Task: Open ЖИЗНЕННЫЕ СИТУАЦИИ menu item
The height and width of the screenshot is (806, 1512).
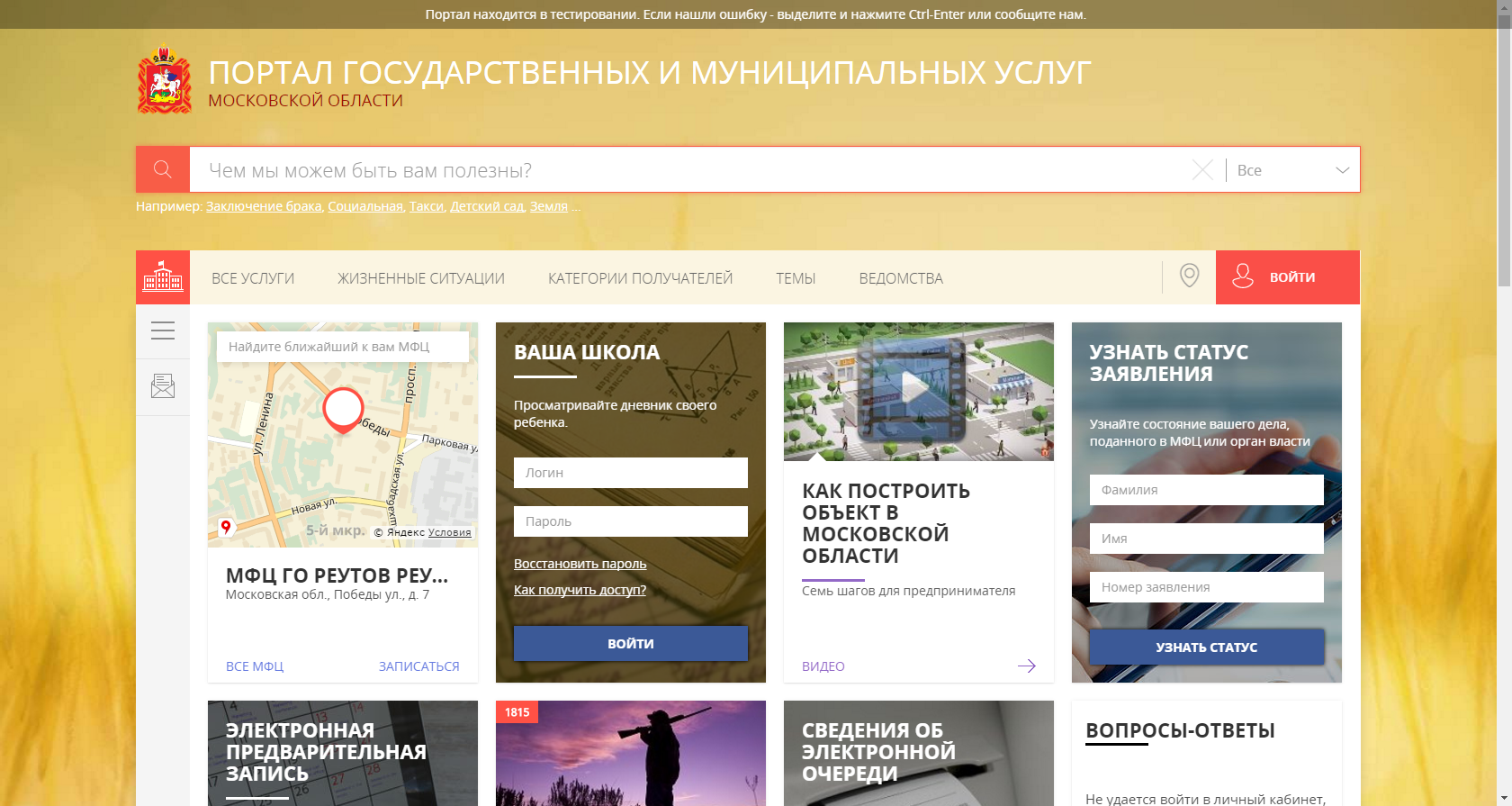Action: point(421,278)
